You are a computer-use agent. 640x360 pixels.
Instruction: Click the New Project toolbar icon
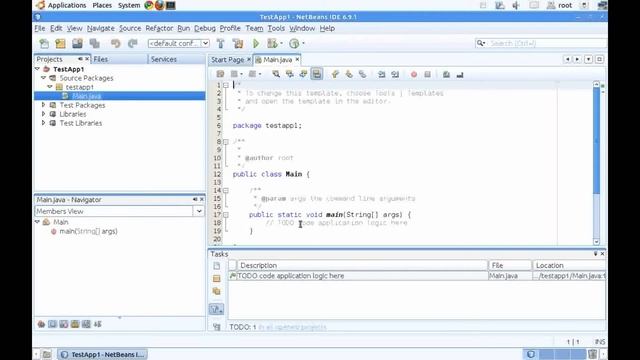[x=60, y=43]
